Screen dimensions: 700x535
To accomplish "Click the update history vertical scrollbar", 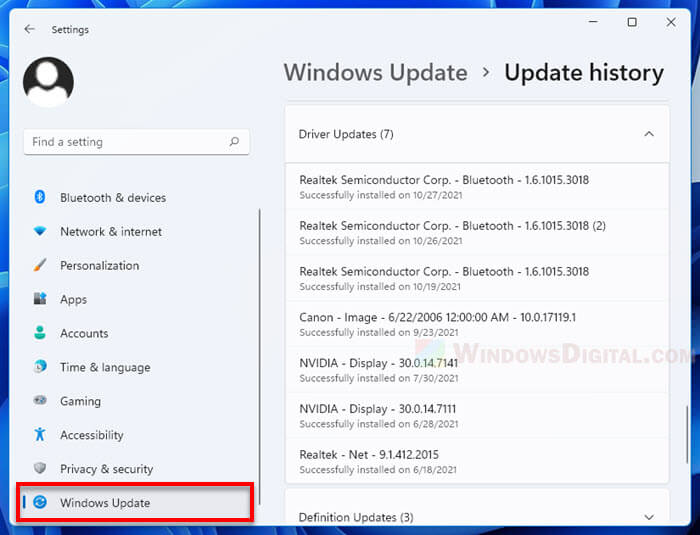I will coord(687,434).
